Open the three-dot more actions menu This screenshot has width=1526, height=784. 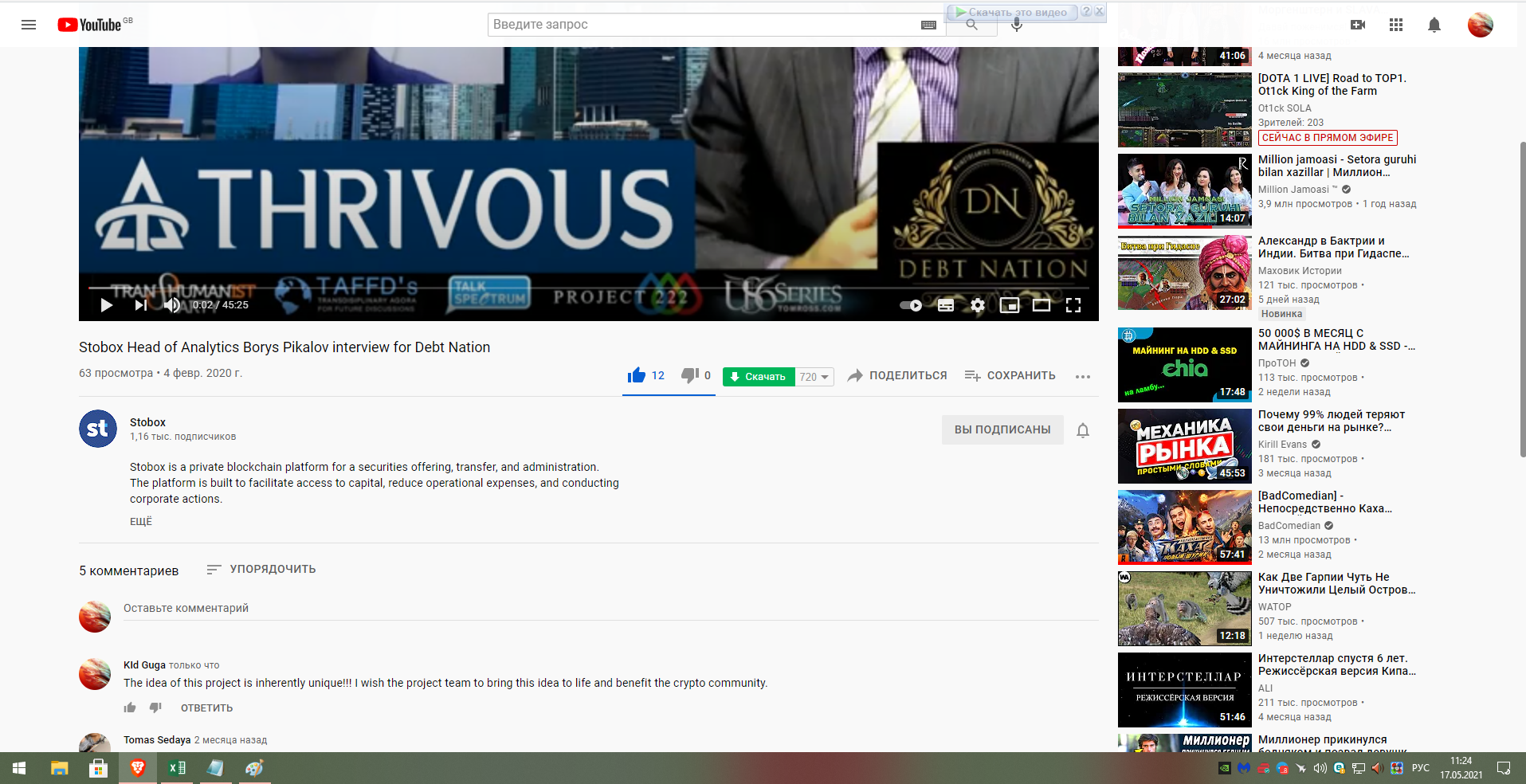click(1082, 376)
